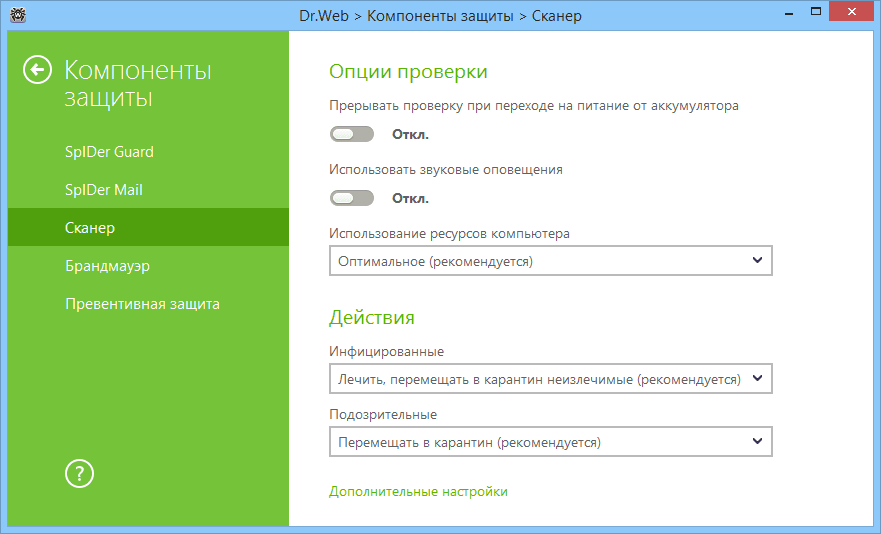The image size is (881, 534).
Task: Go back using the circled arrow icon
Action: click(38, 70)
